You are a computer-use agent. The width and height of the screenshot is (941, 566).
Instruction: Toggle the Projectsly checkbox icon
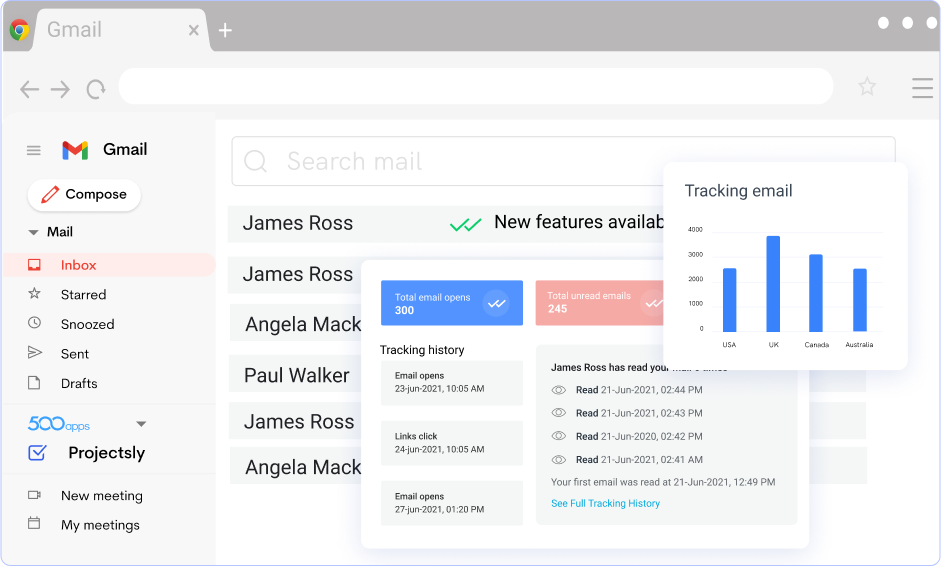(38, 453)
